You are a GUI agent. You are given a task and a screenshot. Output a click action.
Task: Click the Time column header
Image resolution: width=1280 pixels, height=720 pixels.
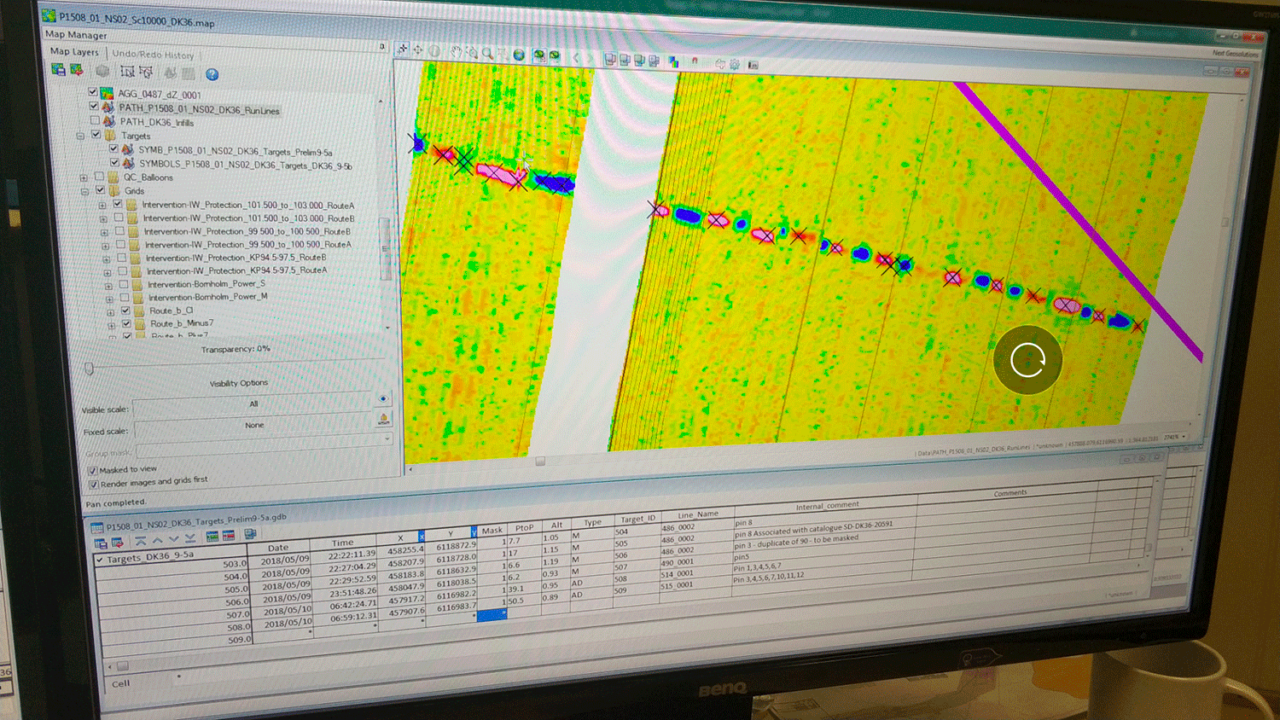pos(343,543)
